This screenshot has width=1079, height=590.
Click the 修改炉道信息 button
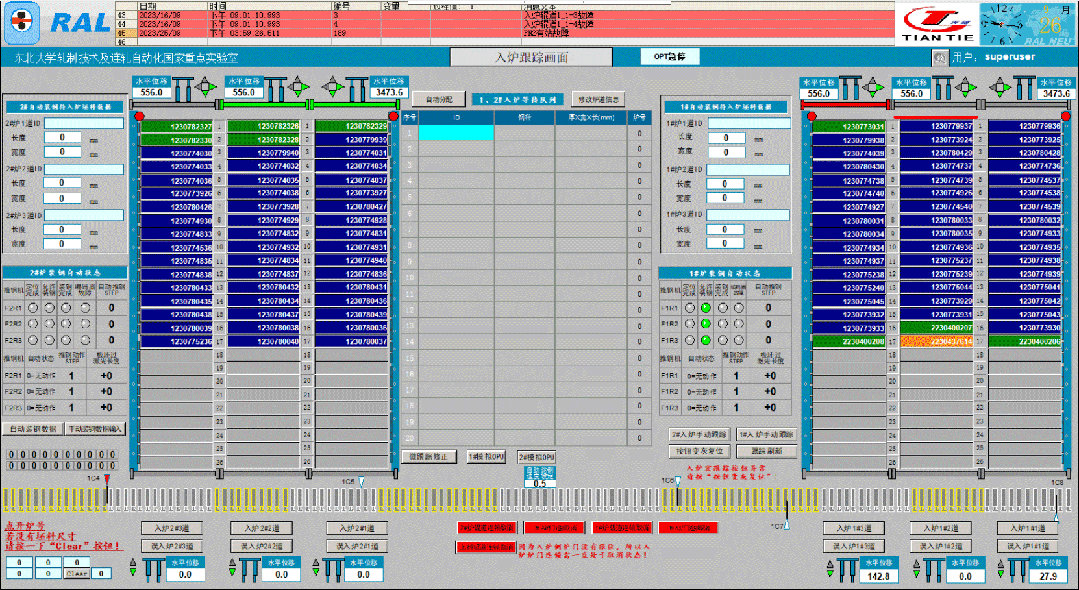(599, 100)
